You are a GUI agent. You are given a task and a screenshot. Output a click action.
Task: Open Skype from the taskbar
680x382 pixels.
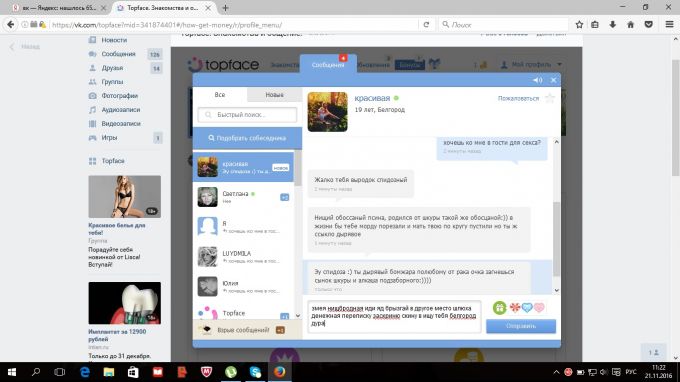pos(255,372)
